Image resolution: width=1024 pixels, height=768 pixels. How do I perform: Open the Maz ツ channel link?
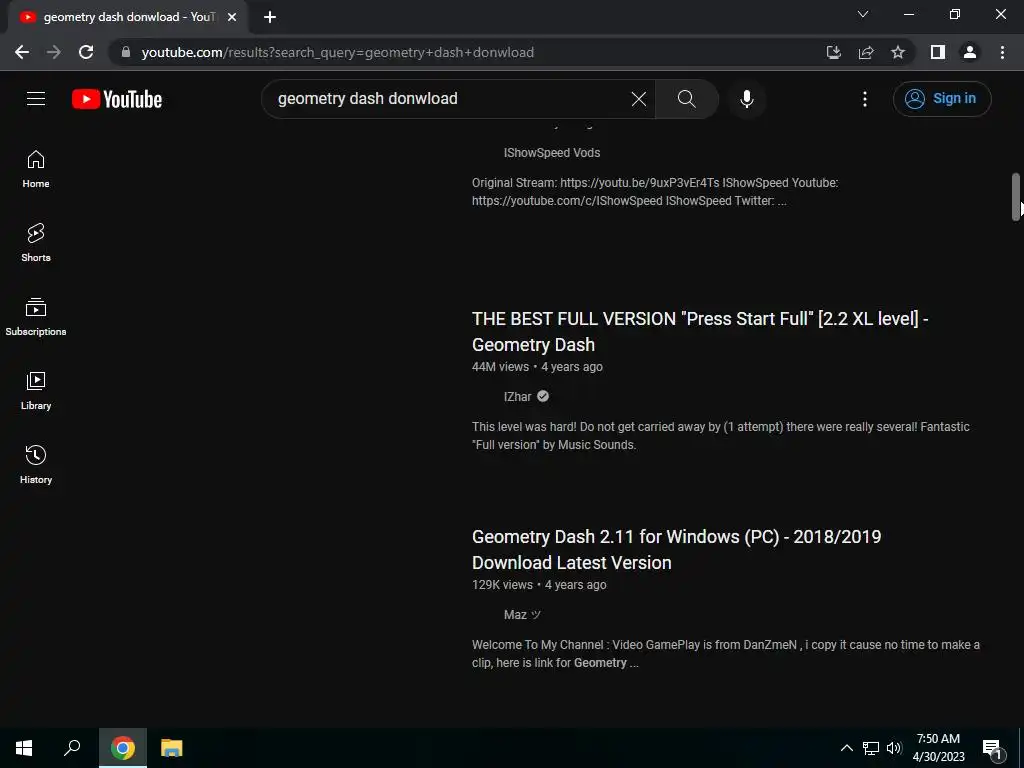(x=522, y=615)
